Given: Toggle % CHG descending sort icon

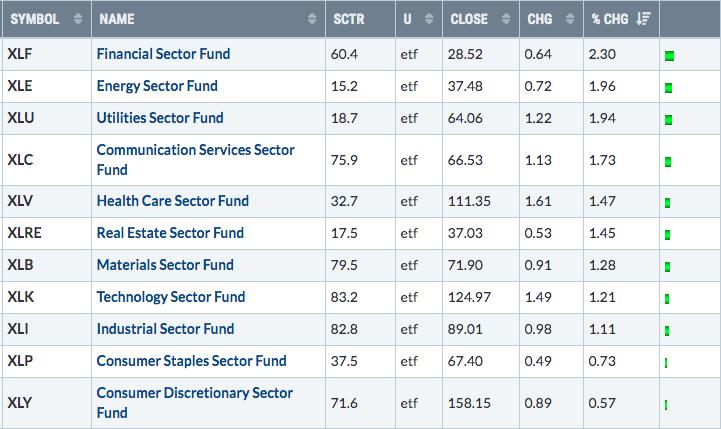Looking at the screenshot, I should tap(643, 18).
